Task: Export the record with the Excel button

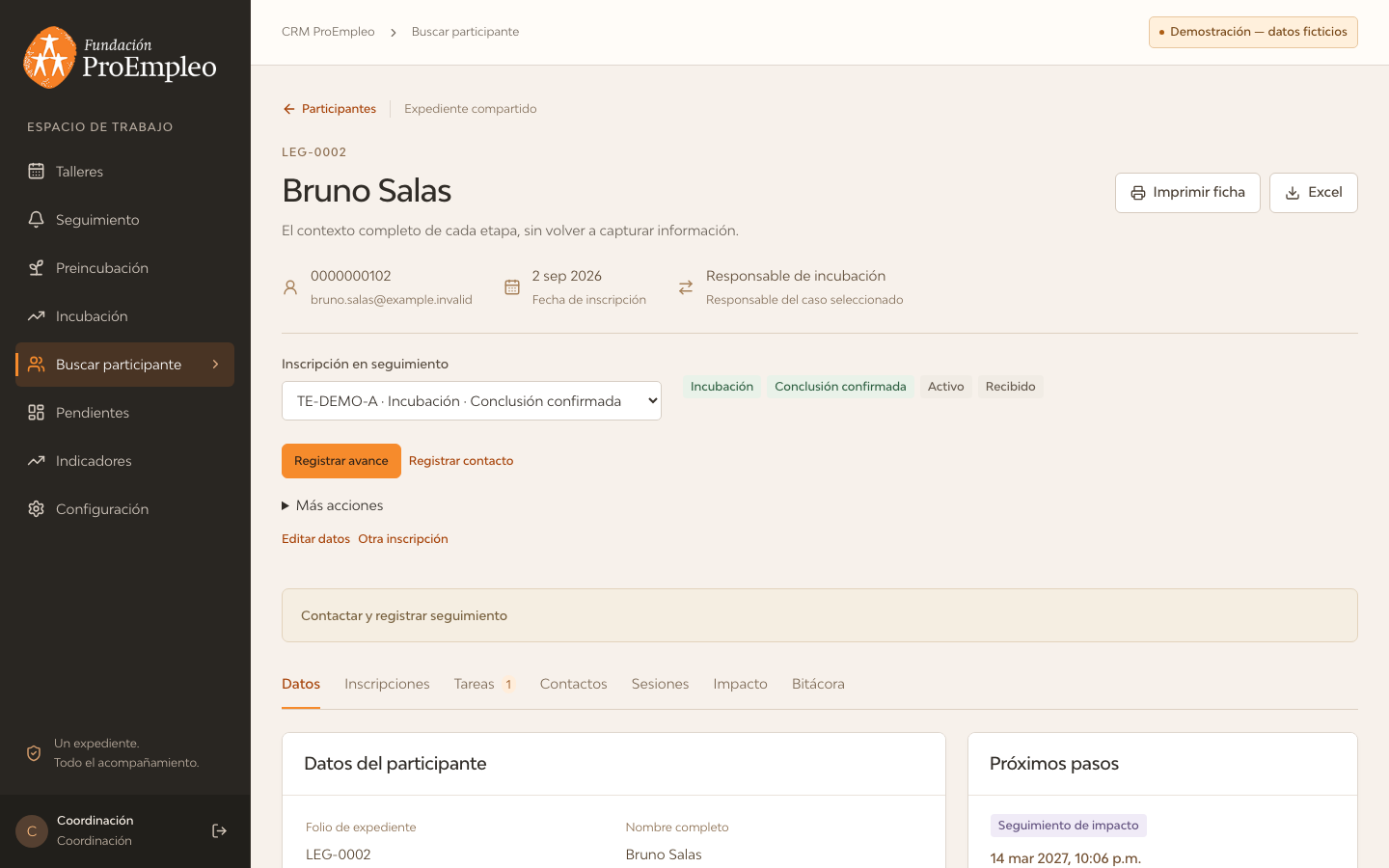Action: point(1314,193)
